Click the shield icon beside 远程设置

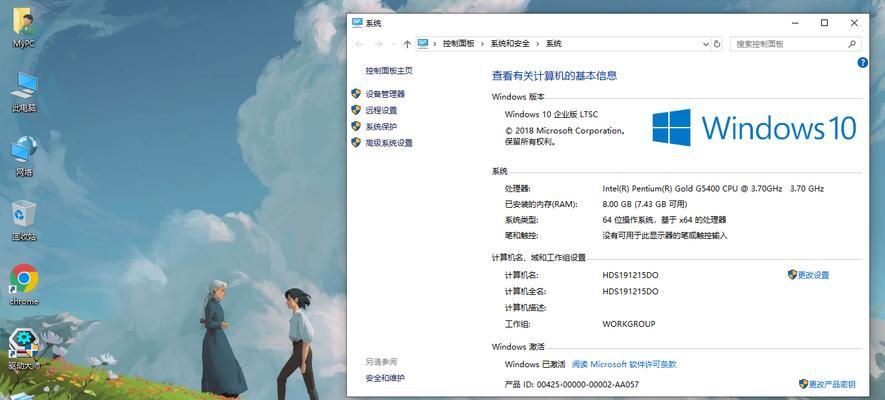(x=356, y=110)
